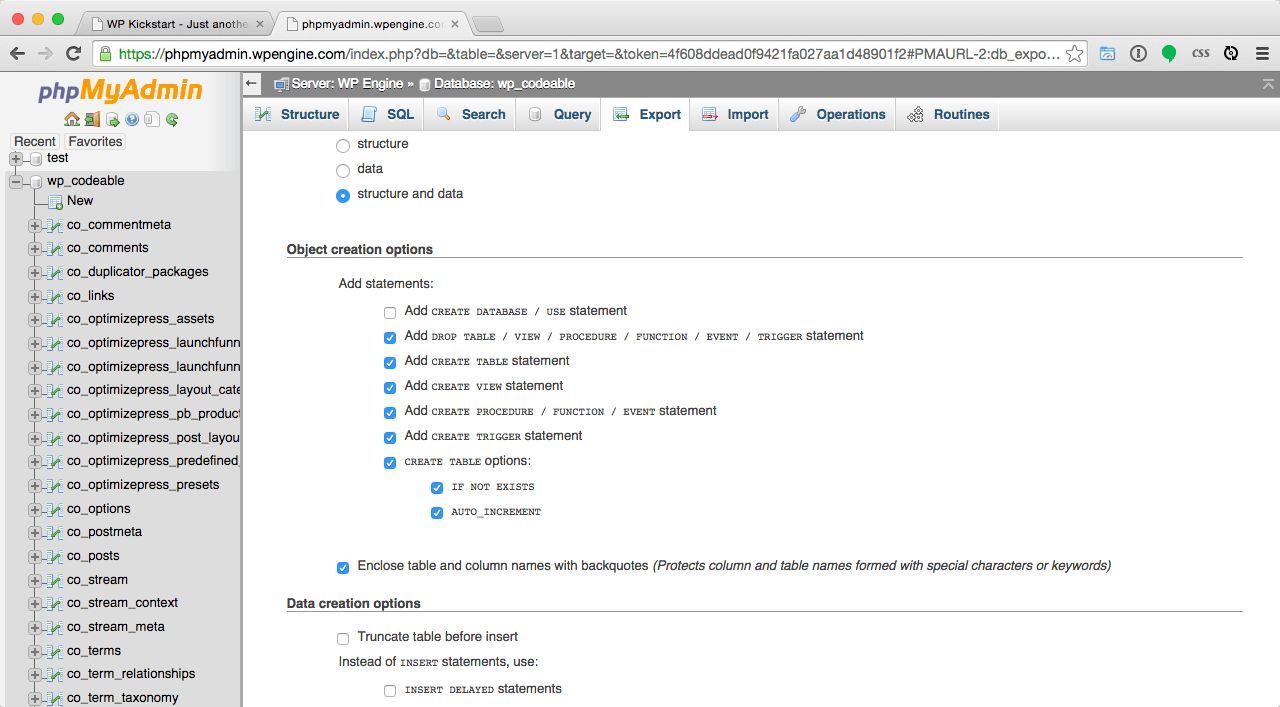The image size is (1280, 707).
Task: Click Database: wp_codeable breadcrumb link
Action: point(504,84)
